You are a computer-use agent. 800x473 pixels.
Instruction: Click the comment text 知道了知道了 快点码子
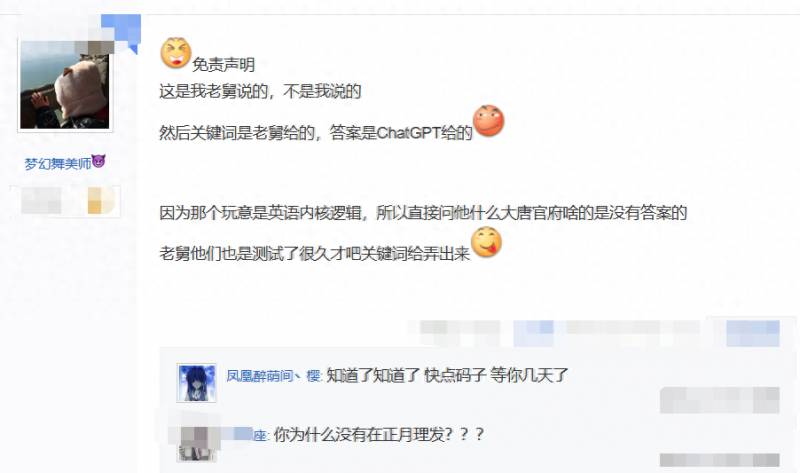tap(447, 376)
